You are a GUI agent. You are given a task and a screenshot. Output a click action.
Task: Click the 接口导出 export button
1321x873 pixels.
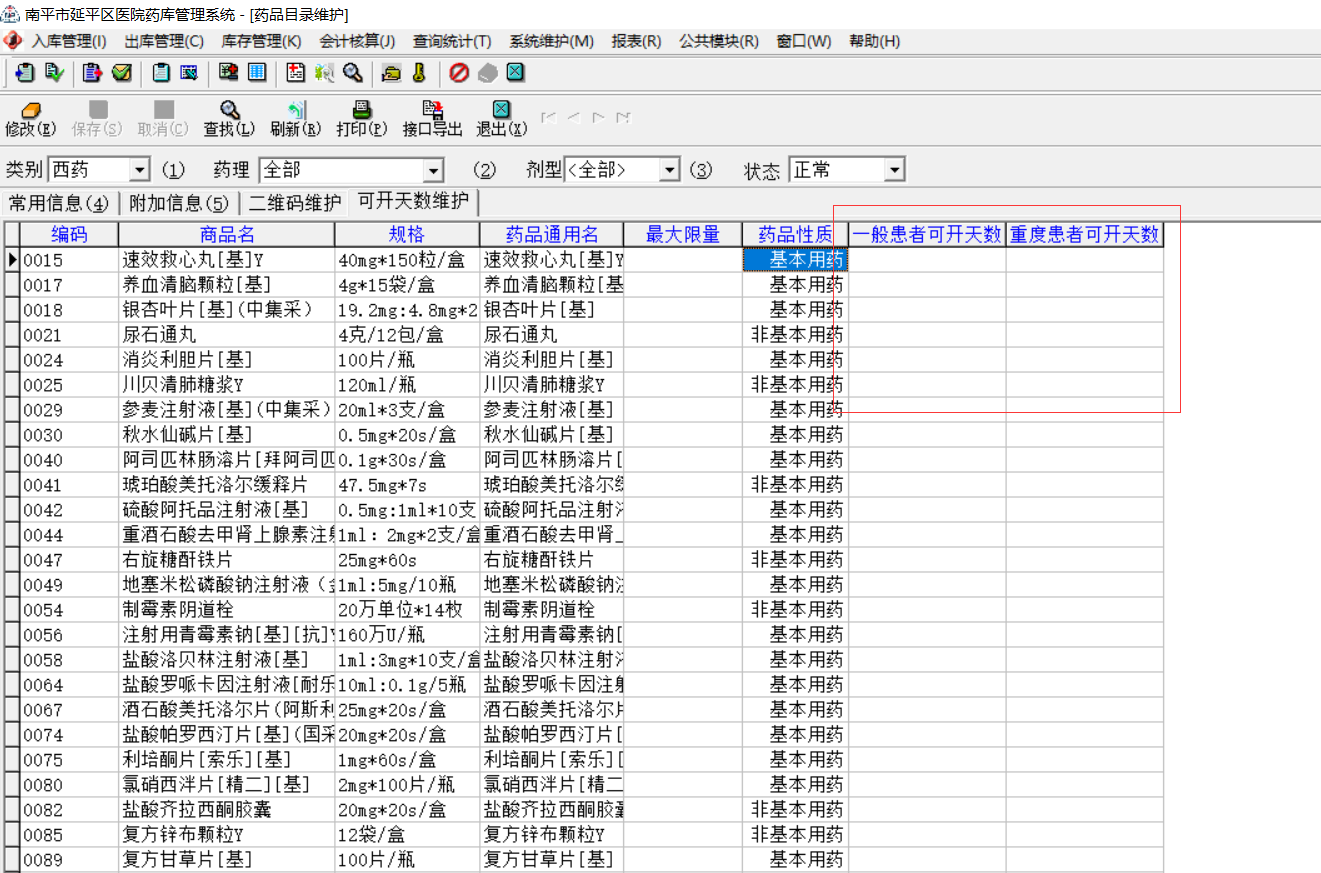point(433,119)
